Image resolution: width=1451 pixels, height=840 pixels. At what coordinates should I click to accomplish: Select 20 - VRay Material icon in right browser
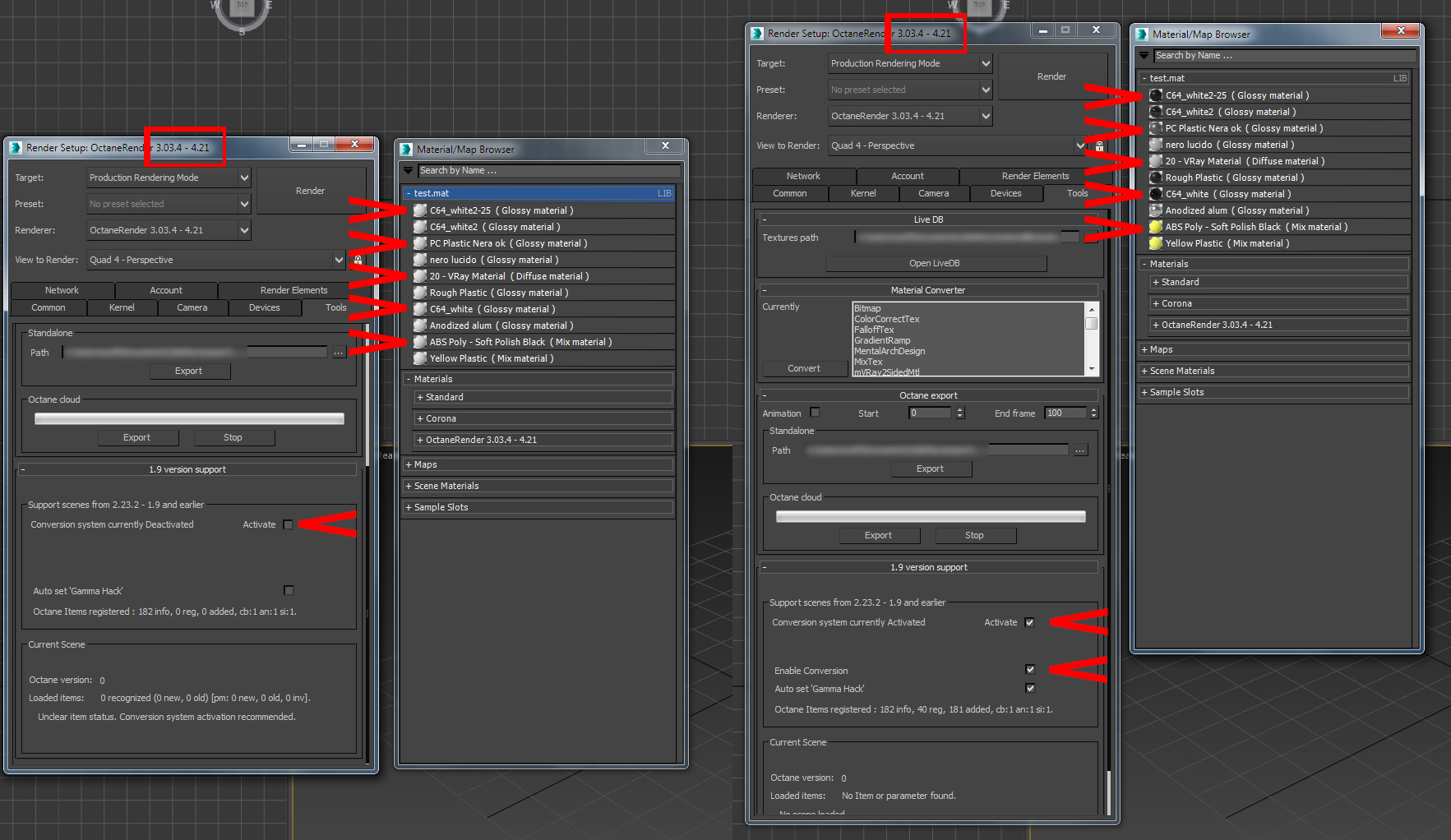coord(1156,161)
